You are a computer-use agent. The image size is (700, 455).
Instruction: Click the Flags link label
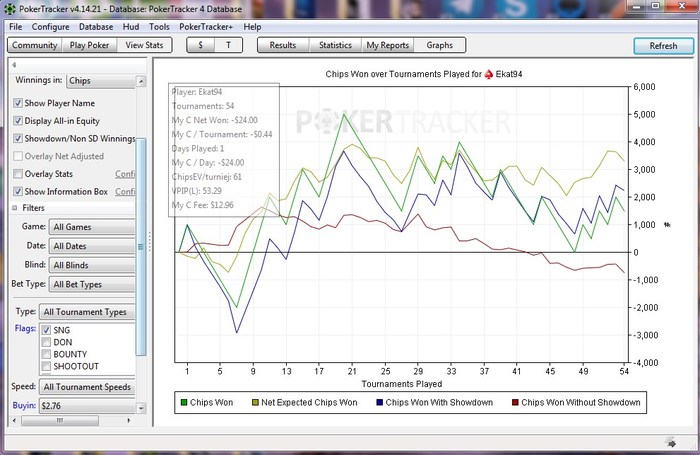click(x=25, y=328)
